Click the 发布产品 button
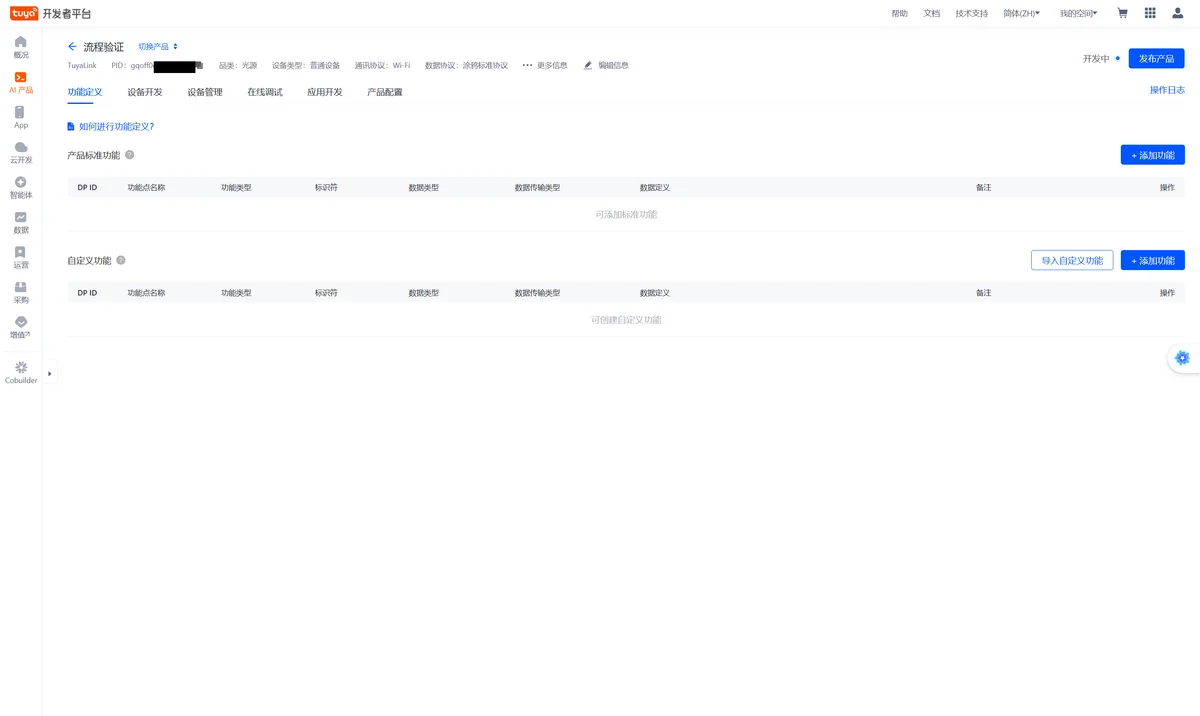Screen dimensions: 1200x716 pos(1156,58)
